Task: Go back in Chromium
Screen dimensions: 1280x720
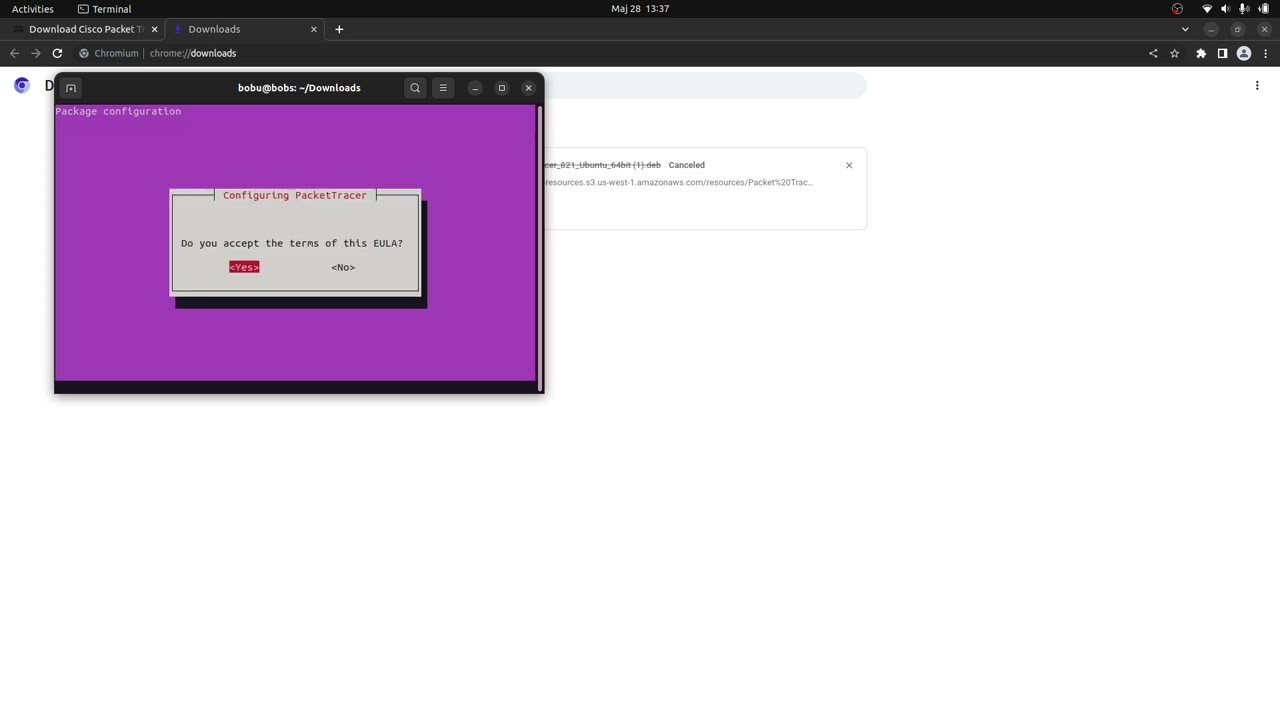Action: pos(15,53)
